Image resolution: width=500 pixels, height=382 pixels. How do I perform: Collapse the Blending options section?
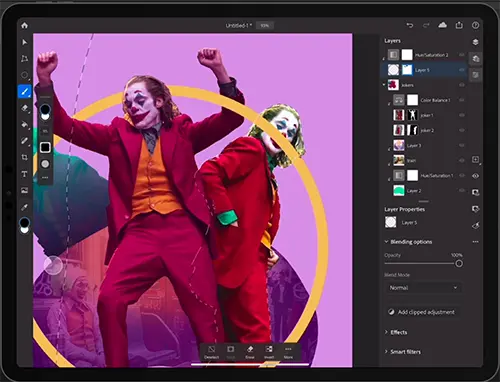coord(386,242)
